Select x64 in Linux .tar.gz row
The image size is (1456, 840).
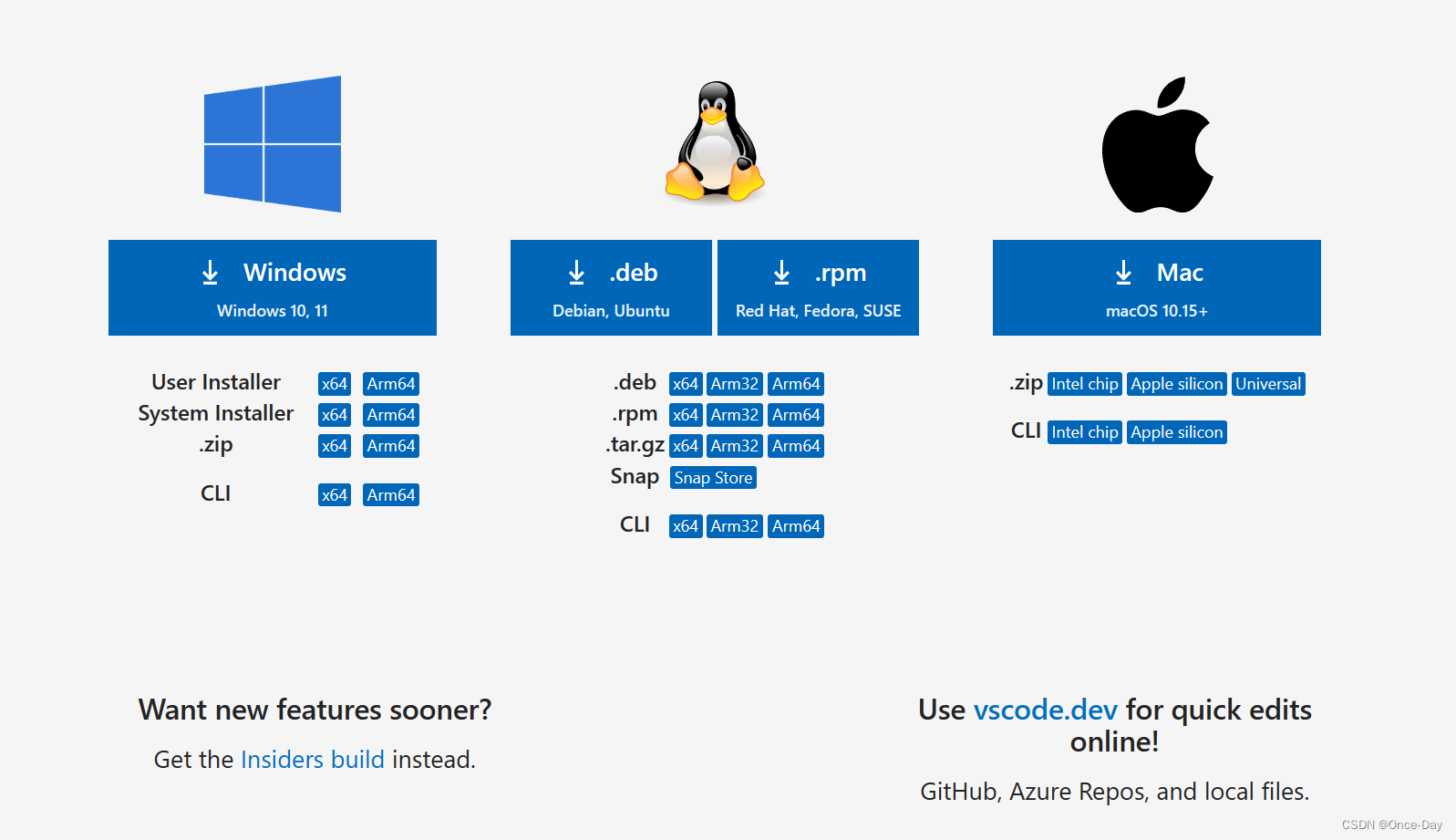click(686, 446)
